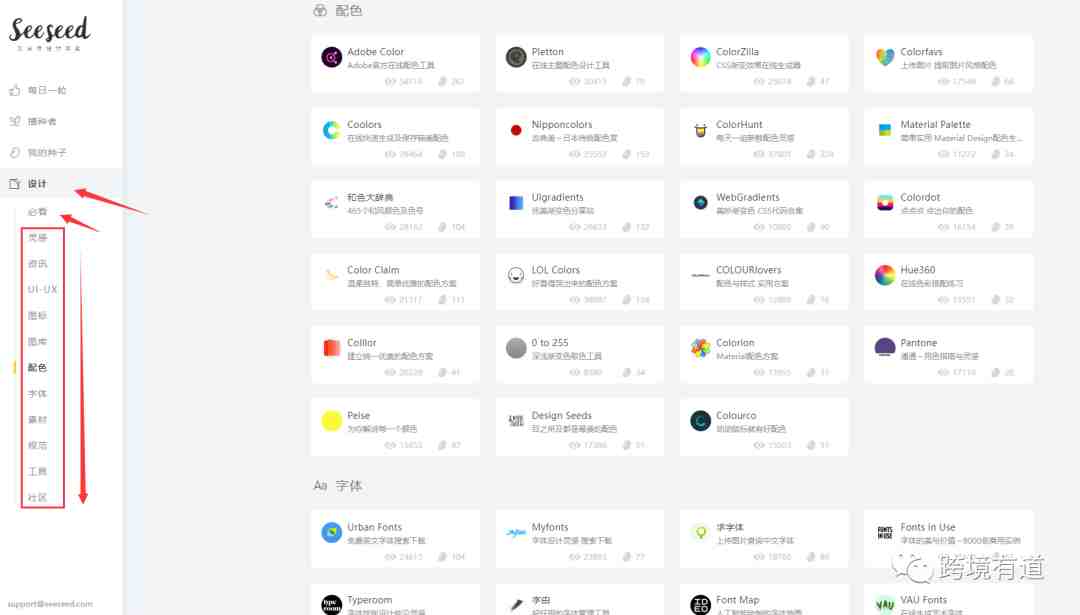This screenshot has width=1080, height=615.
Task: Open 我的种子 in the sidebar
Action: click(x=47, y=152)
